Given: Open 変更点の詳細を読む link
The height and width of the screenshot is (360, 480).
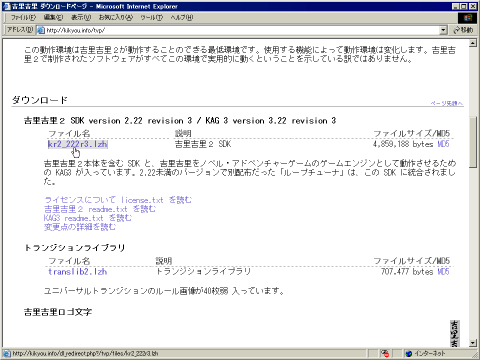Looking at the screenshot, I should [x=80, y=227].
